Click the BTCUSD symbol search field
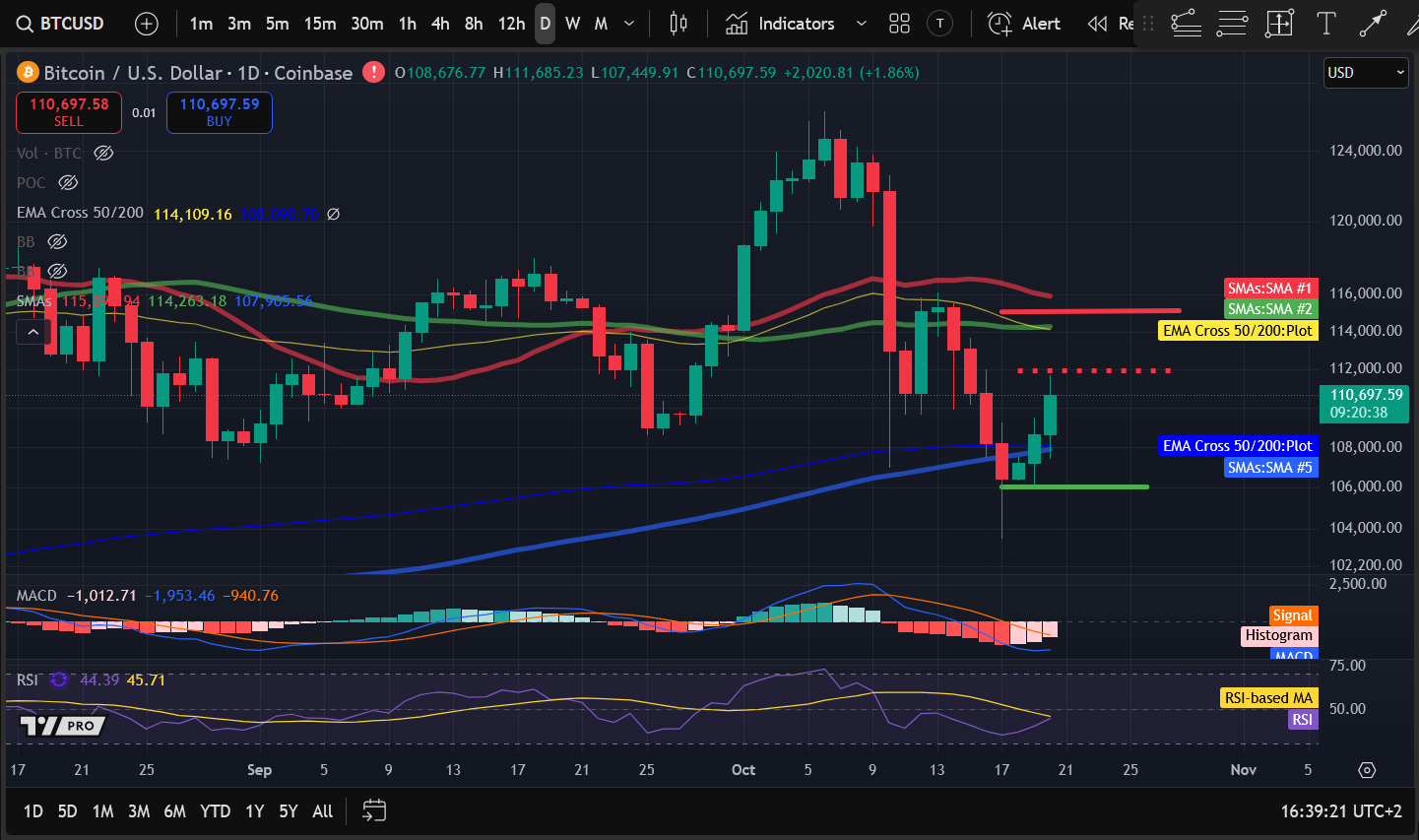This screenshot has width=1419, height=840. click(61, 24)
